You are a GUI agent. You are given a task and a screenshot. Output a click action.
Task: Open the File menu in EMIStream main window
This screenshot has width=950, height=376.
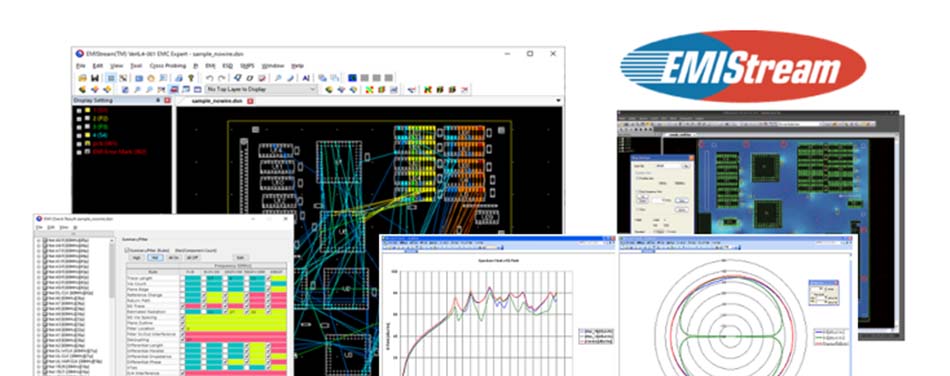click(x=81, y=65)
